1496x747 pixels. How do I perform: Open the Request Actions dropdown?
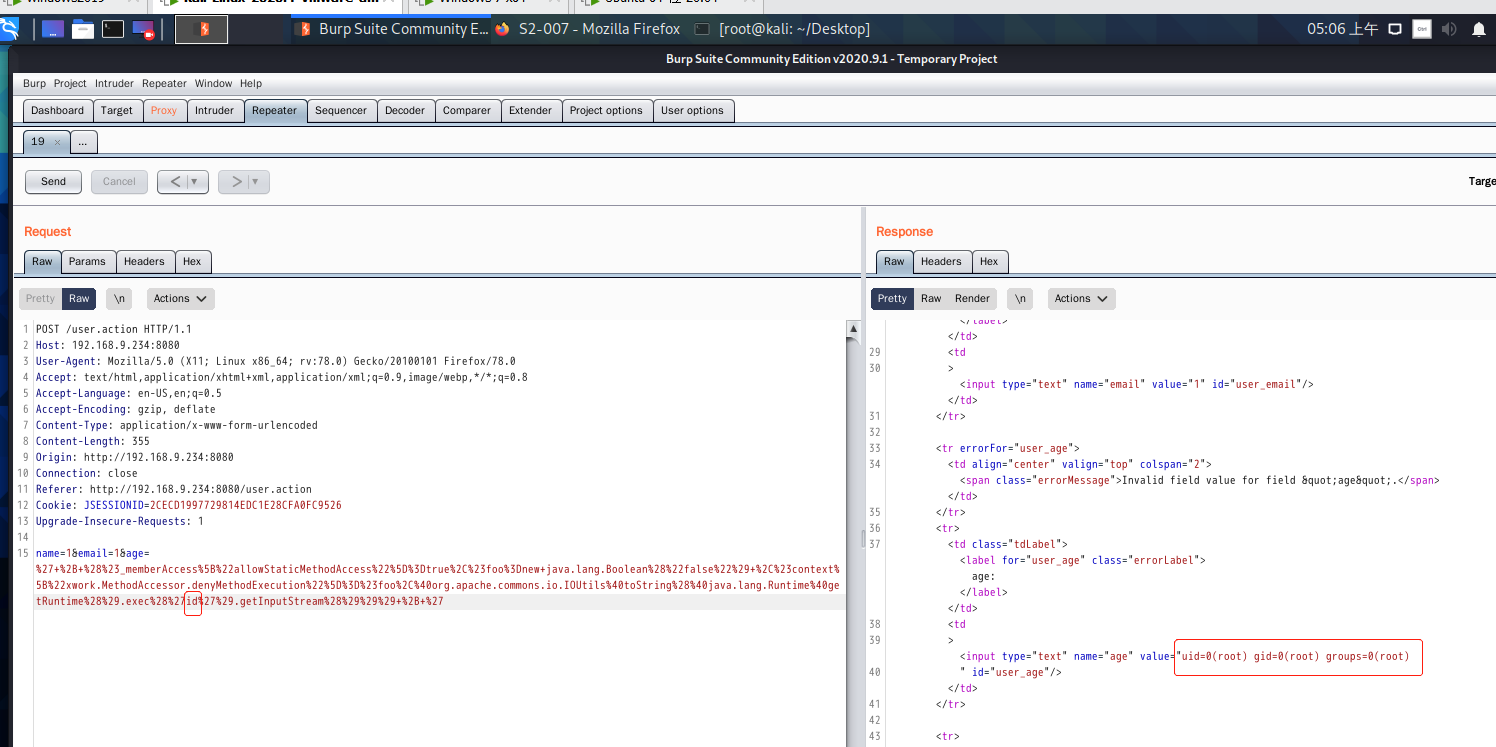(181, 298)
